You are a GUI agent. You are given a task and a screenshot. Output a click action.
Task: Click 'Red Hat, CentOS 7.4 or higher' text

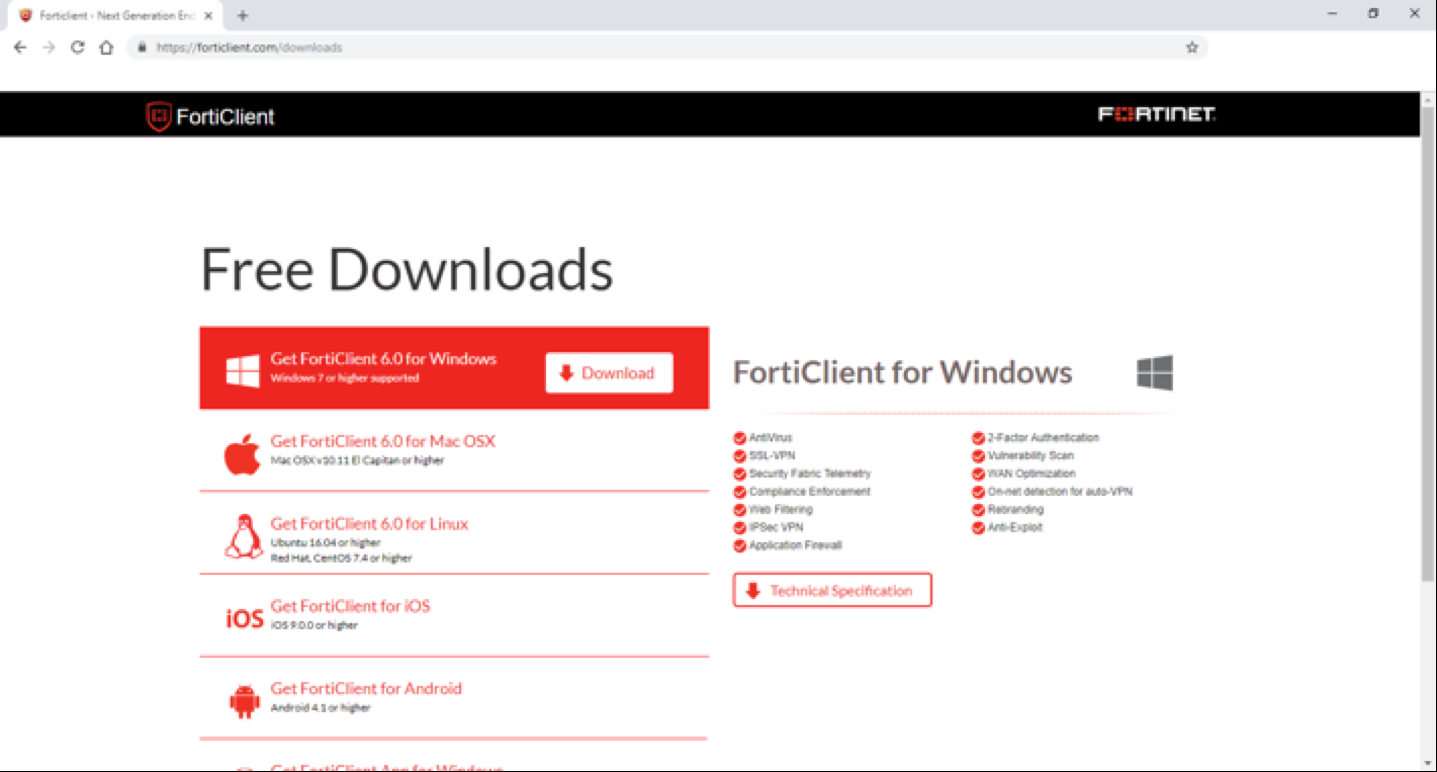(x=341, y=558)
